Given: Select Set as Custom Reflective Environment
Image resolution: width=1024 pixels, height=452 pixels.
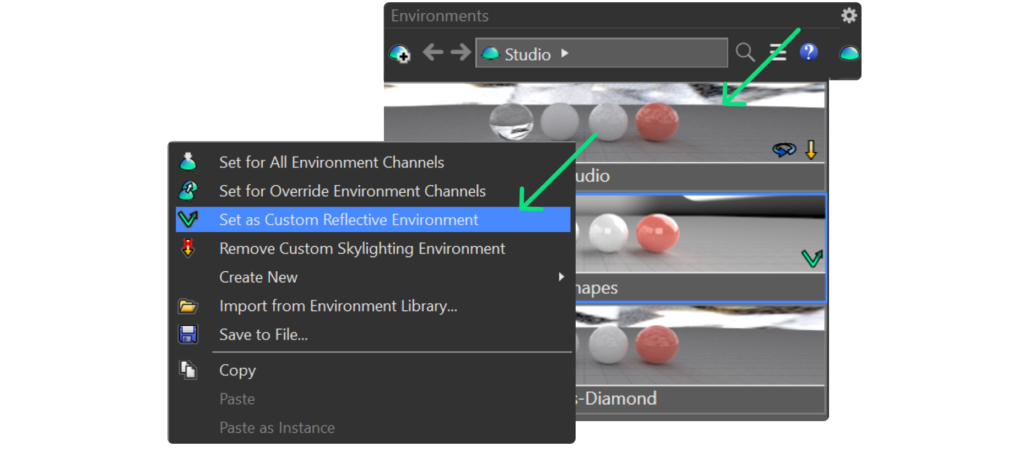Looking at the screenshot, I should point(349,220).
